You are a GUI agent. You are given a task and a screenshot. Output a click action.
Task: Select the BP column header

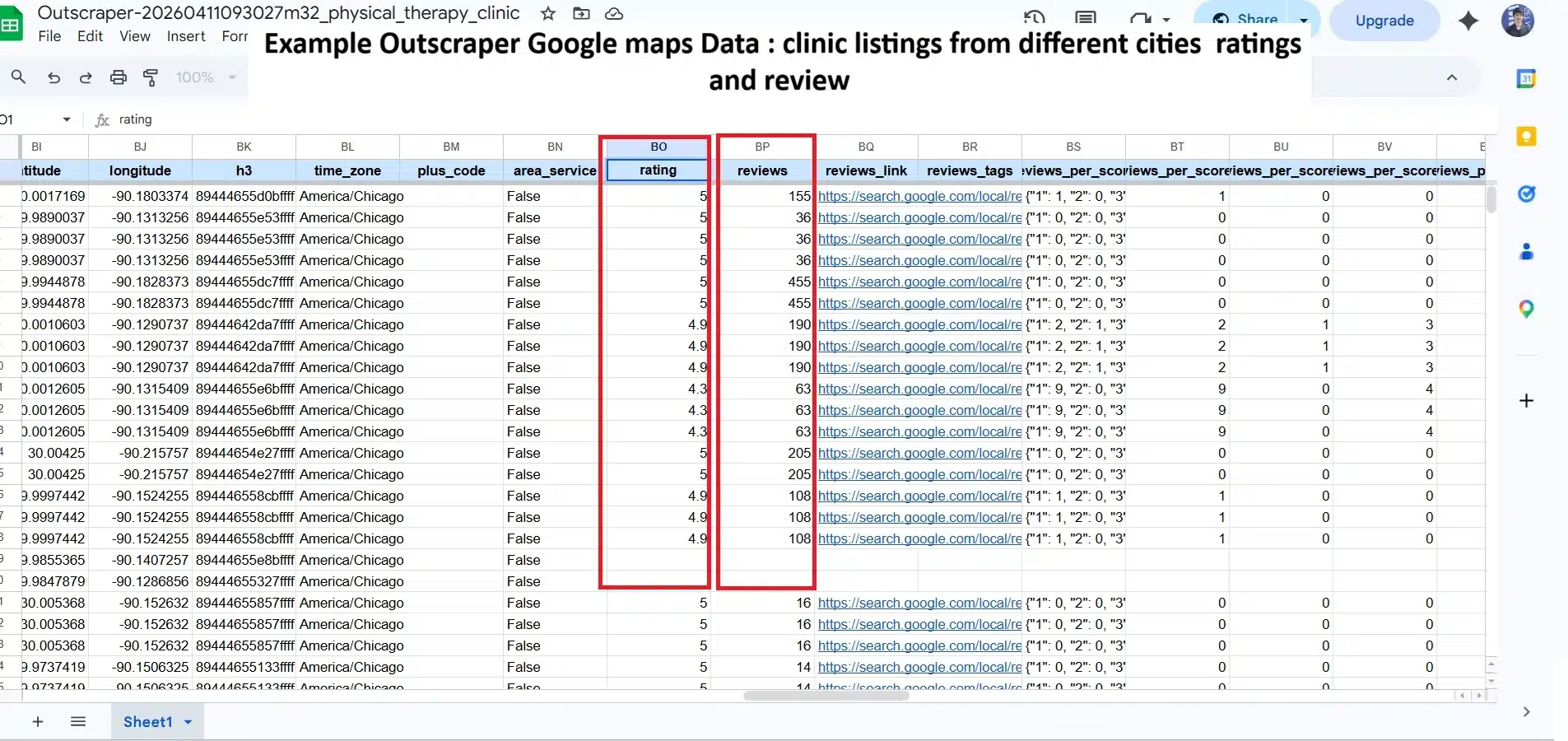[x=762, y=147]
